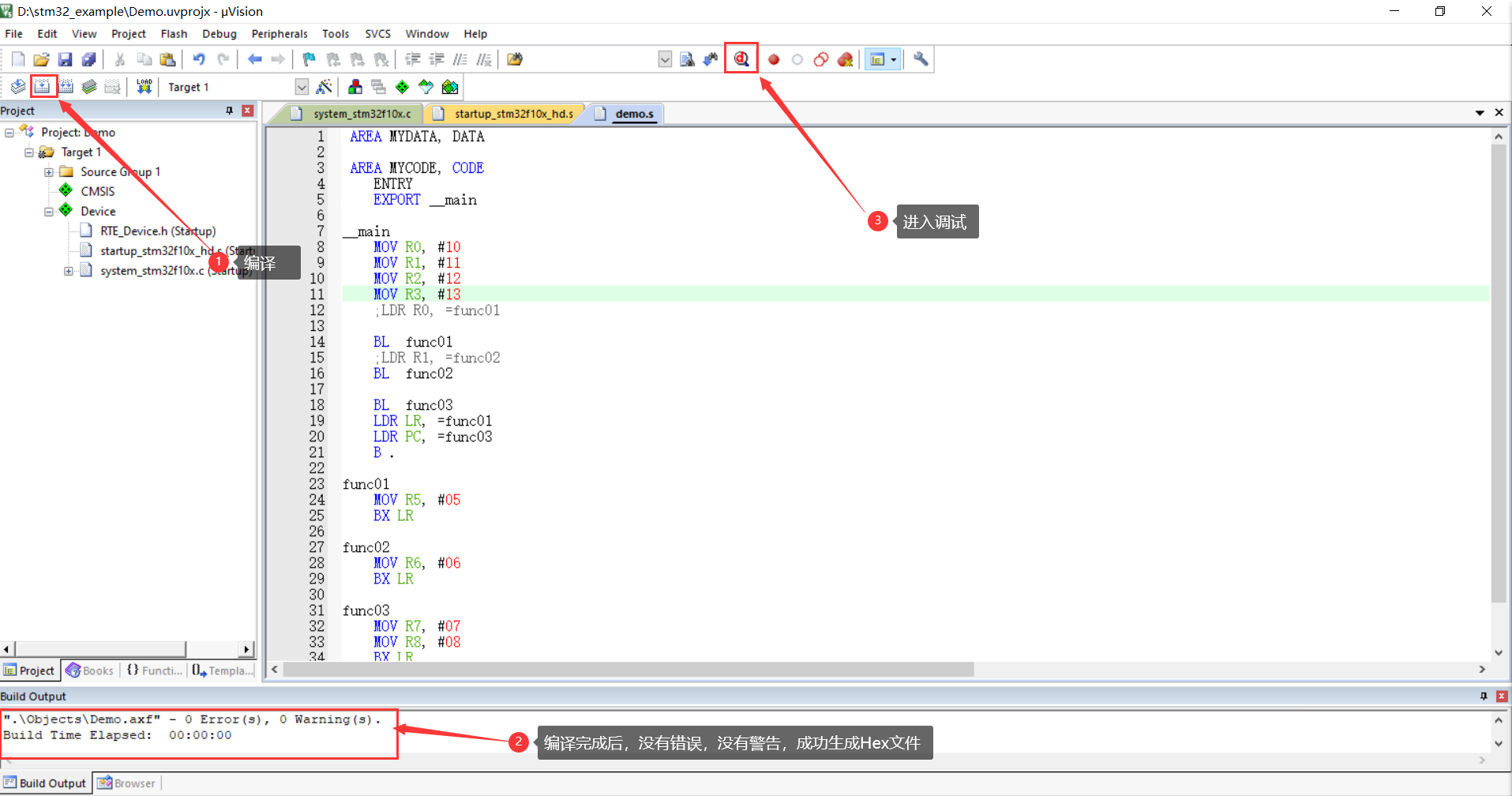Comment selection with slashes icon
The width and height of the screenshot is (1512, 796).
[x=460, y=59]
